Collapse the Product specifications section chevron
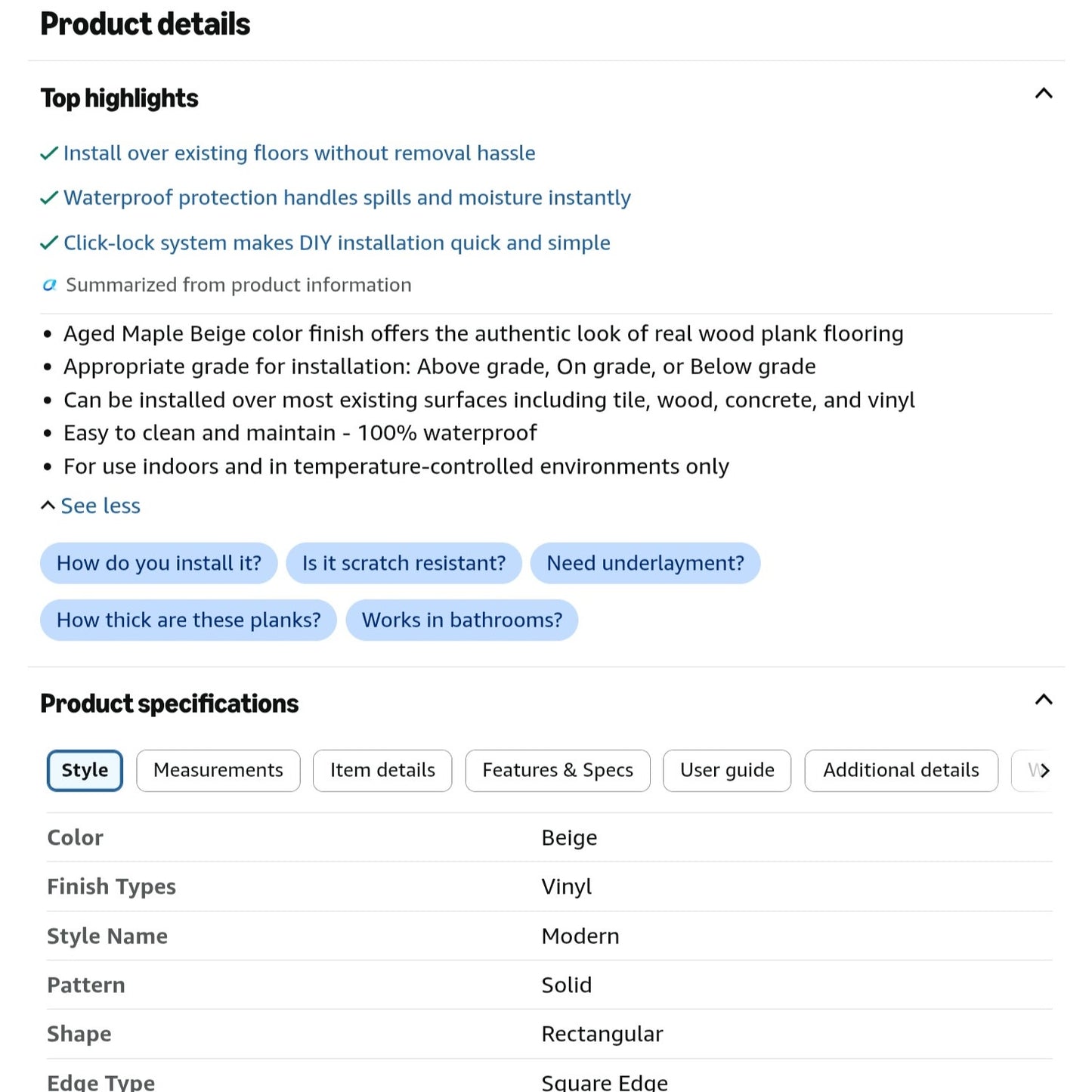This screenshot has width=1092, height=1092. point(1043,699)
